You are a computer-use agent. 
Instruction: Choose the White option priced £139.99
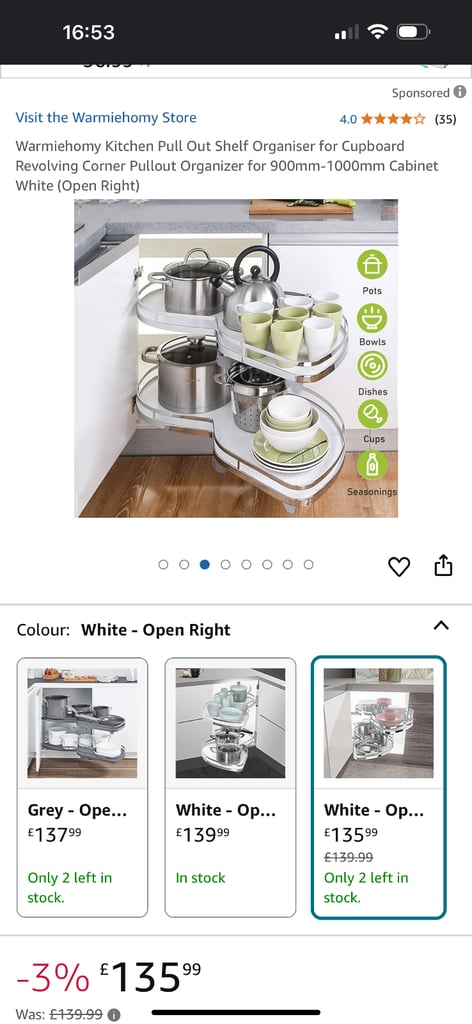click(x=230, y=788)
